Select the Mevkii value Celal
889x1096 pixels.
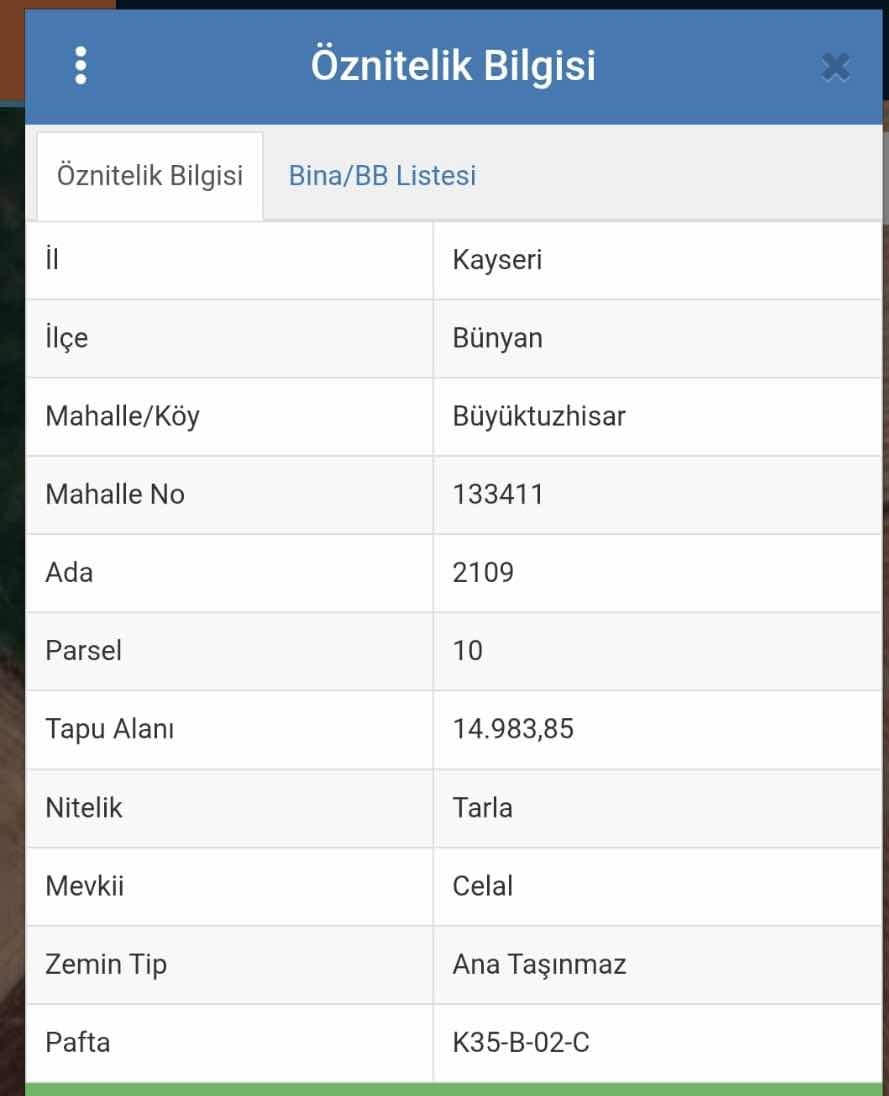coord(482,886)
